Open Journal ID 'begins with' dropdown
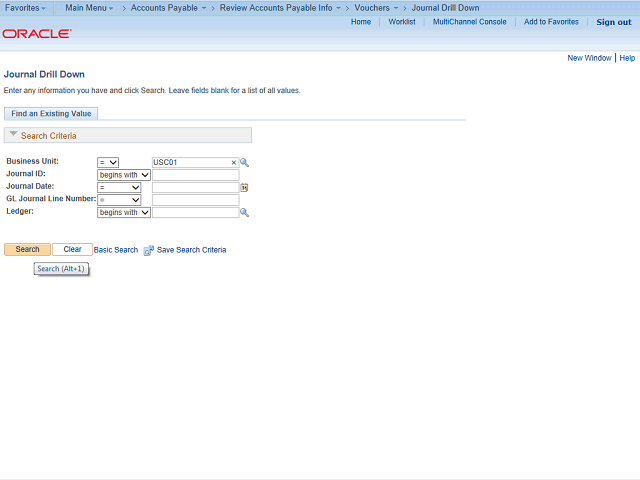The image size is (640, 480). coord(124,175)
